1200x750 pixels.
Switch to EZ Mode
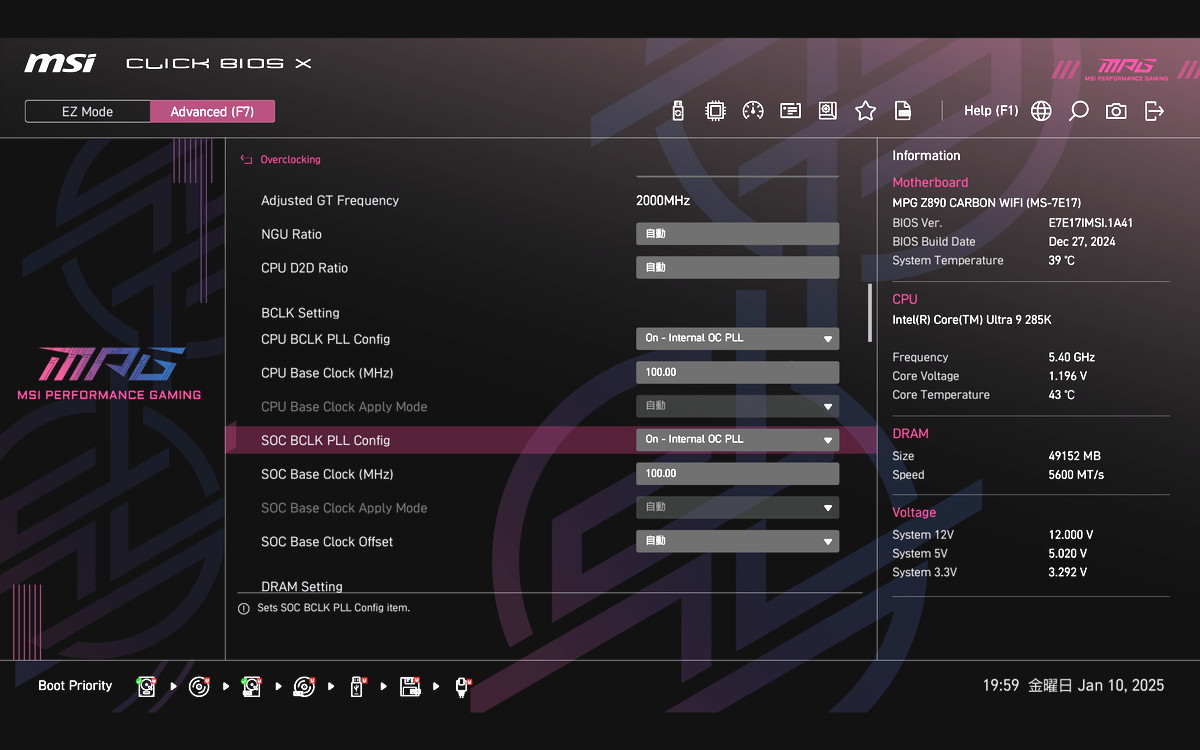tap(88, 112)
